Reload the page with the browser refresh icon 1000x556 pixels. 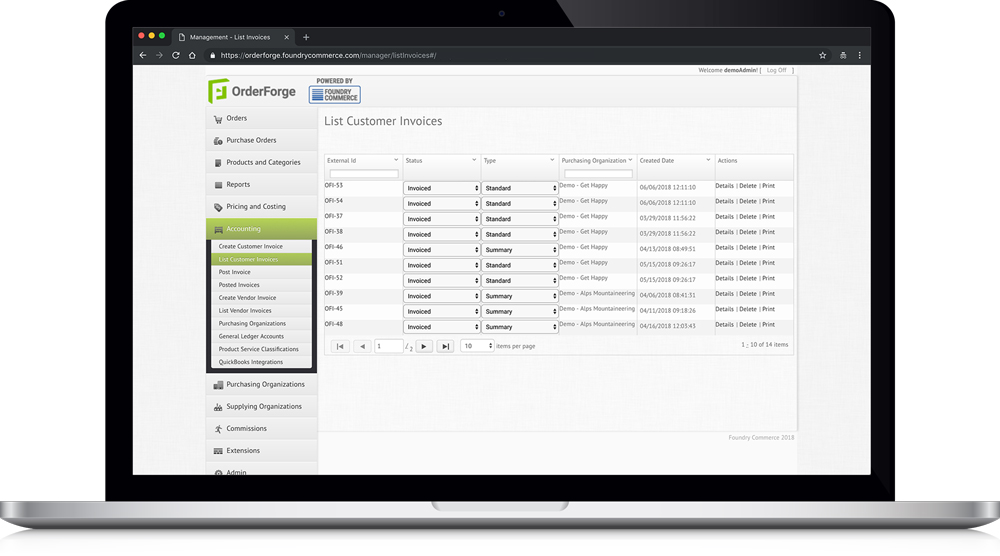tap(176, 55)
